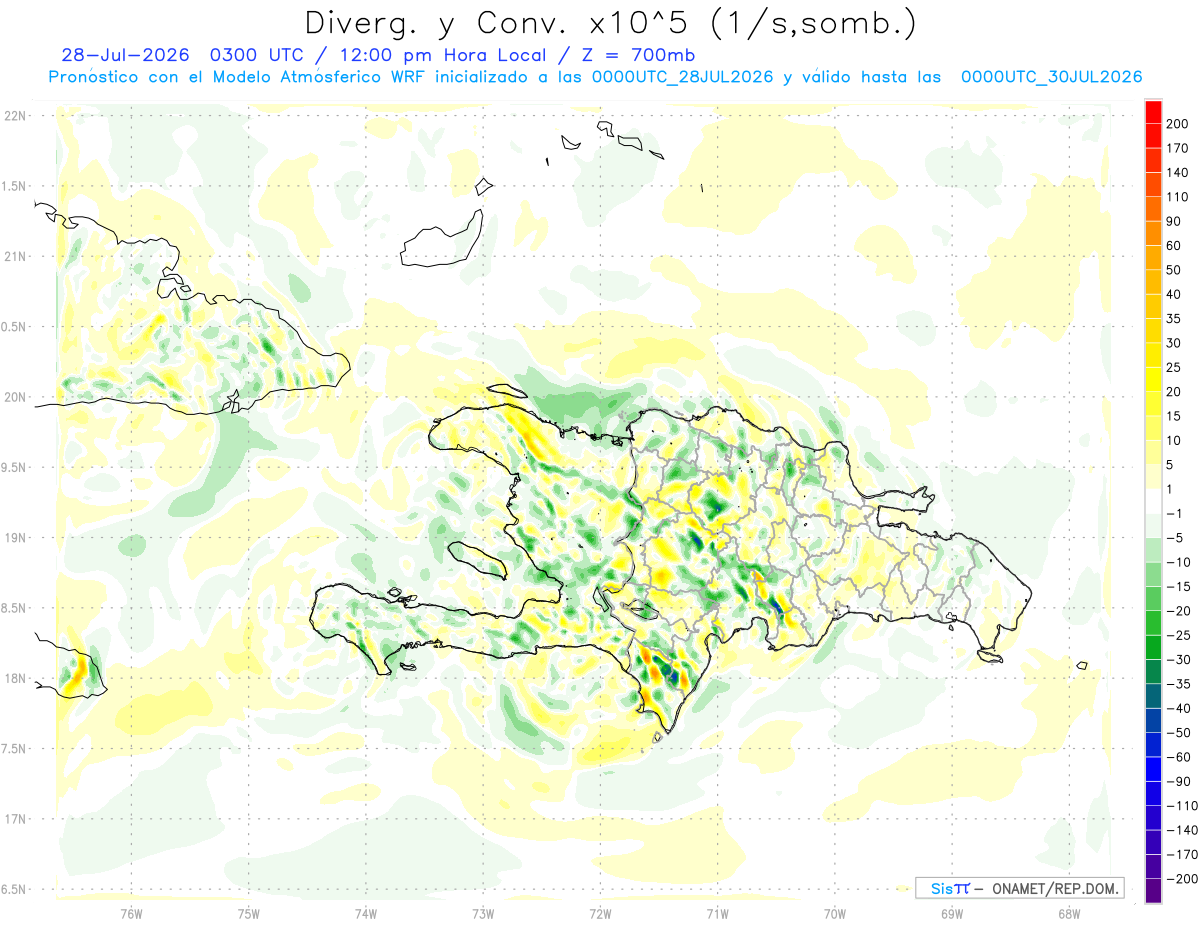Click the -20 colorbar label
1200x927 pixels.
(x=1181, y=611)
